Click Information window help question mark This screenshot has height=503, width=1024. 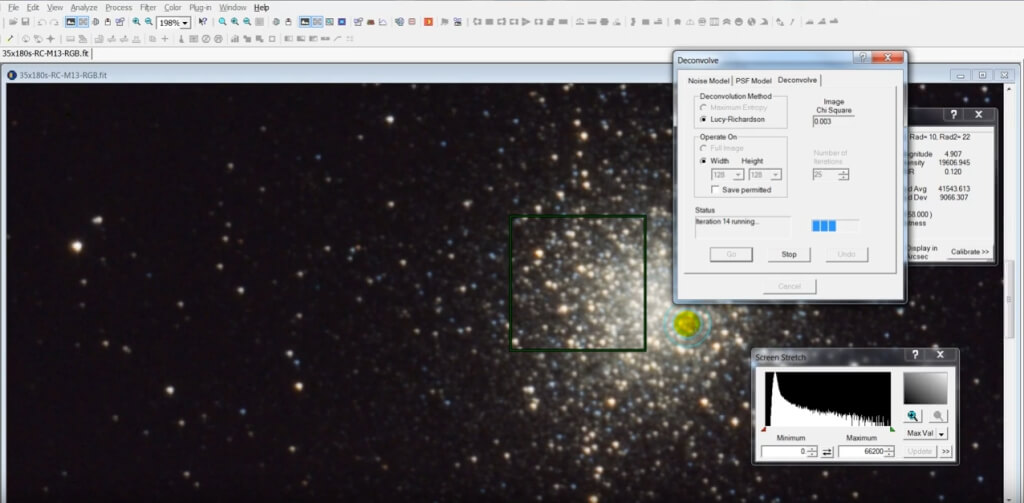tap(953, 114)
